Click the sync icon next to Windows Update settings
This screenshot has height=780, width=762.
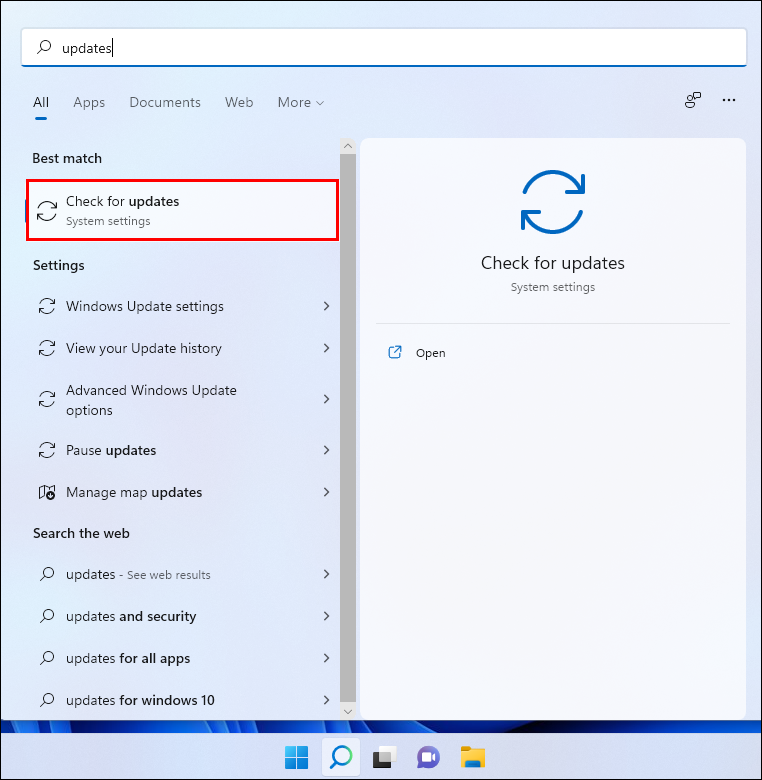pos(47,306)
